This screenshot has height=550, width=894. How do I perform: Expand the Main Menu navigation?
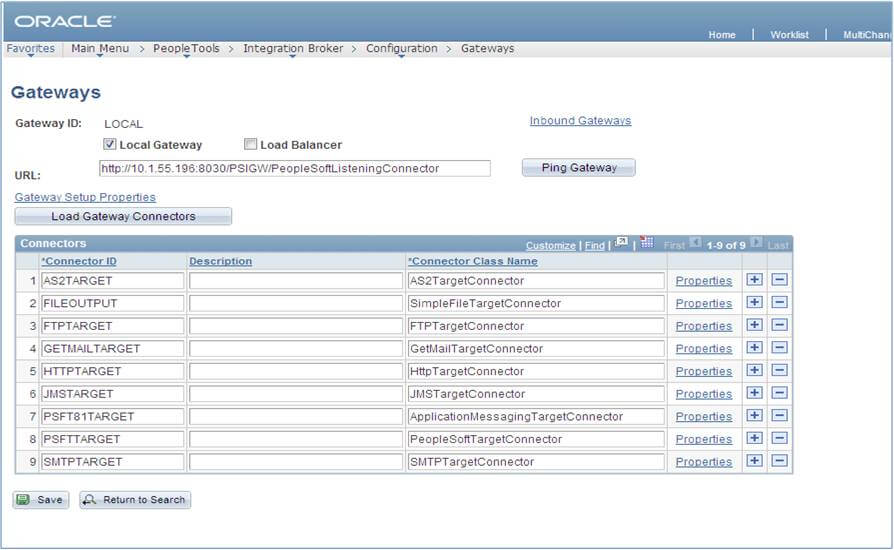point(100,49)
